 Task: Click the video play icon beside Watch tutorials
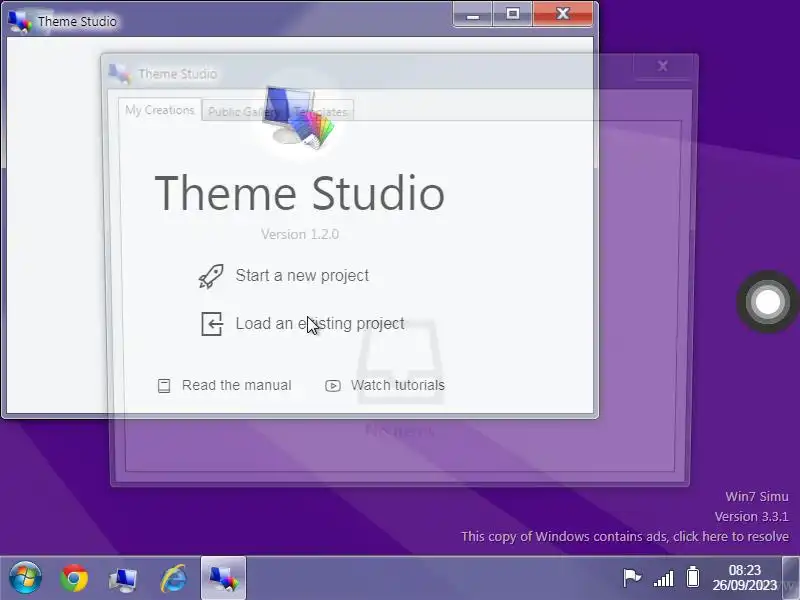tap(333, 386)
